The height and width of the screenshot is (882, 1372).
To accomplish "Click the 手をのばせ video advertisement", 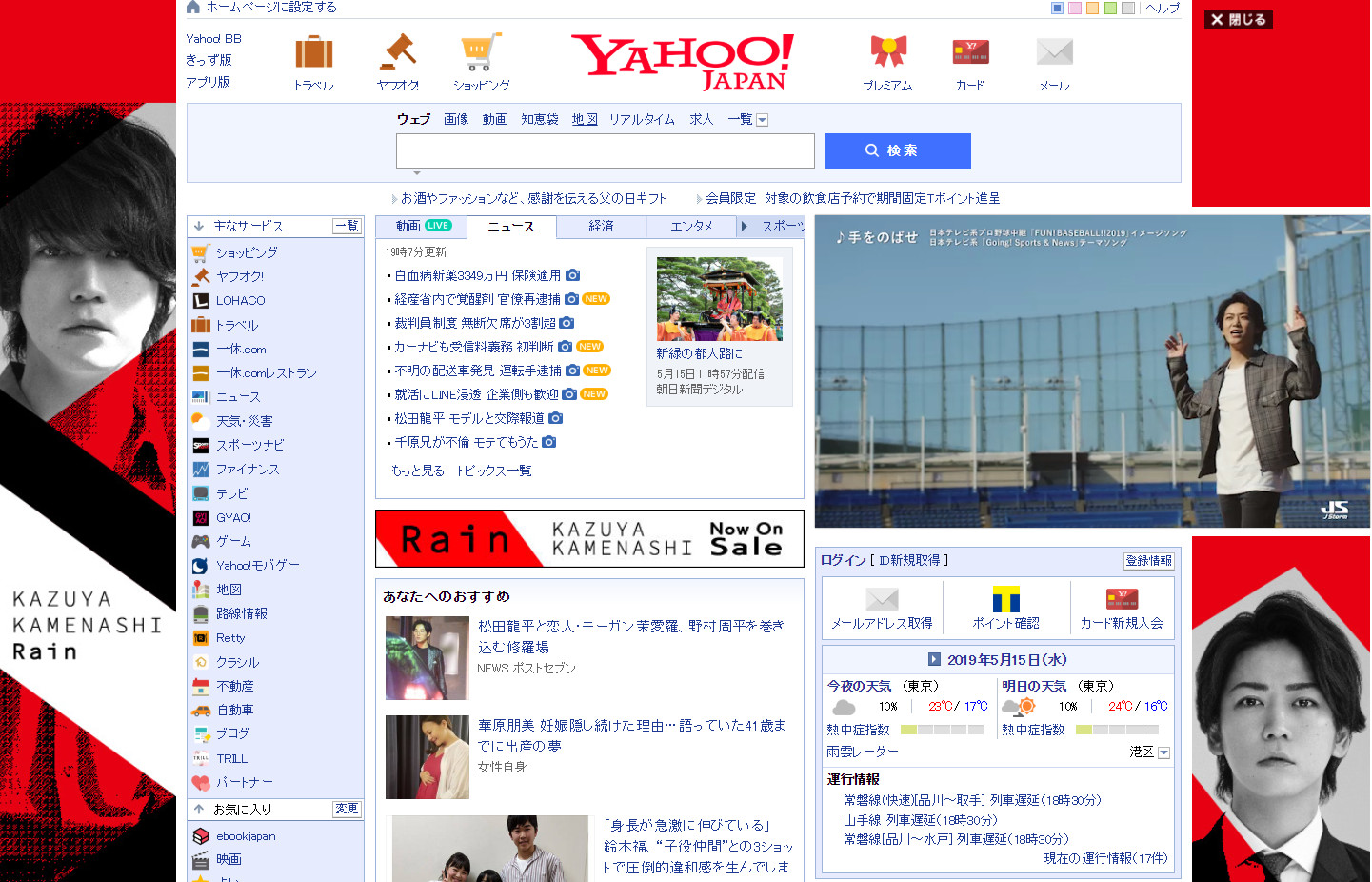I will pos(1092,371).
